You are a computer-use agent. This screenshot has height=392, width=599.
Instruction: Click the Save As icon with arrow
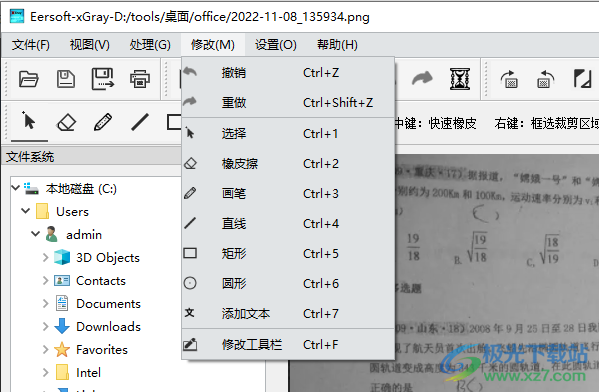pos(102,79)
